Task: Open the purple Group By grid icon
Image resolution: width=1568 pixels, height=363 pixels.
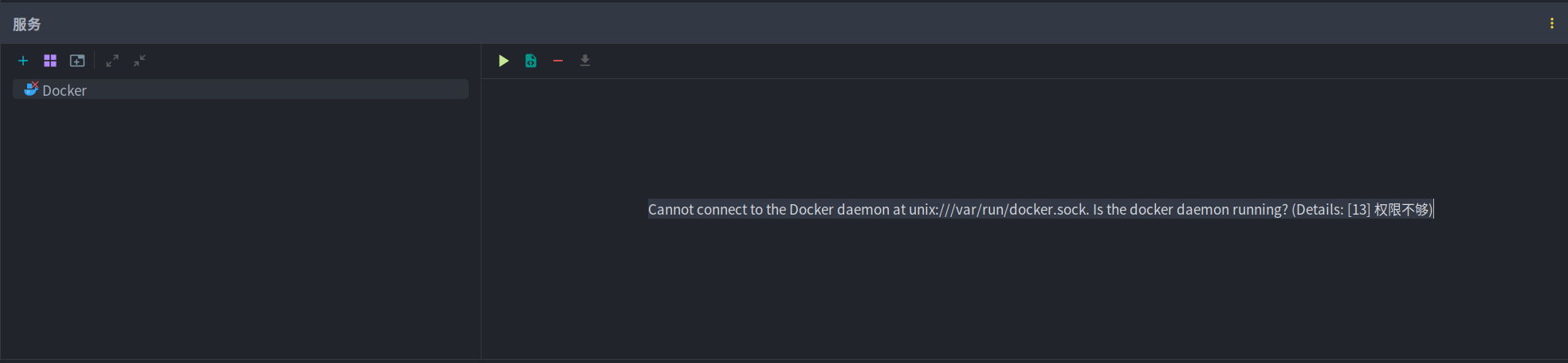Action: pyautogui.click(x=50, y=61)
